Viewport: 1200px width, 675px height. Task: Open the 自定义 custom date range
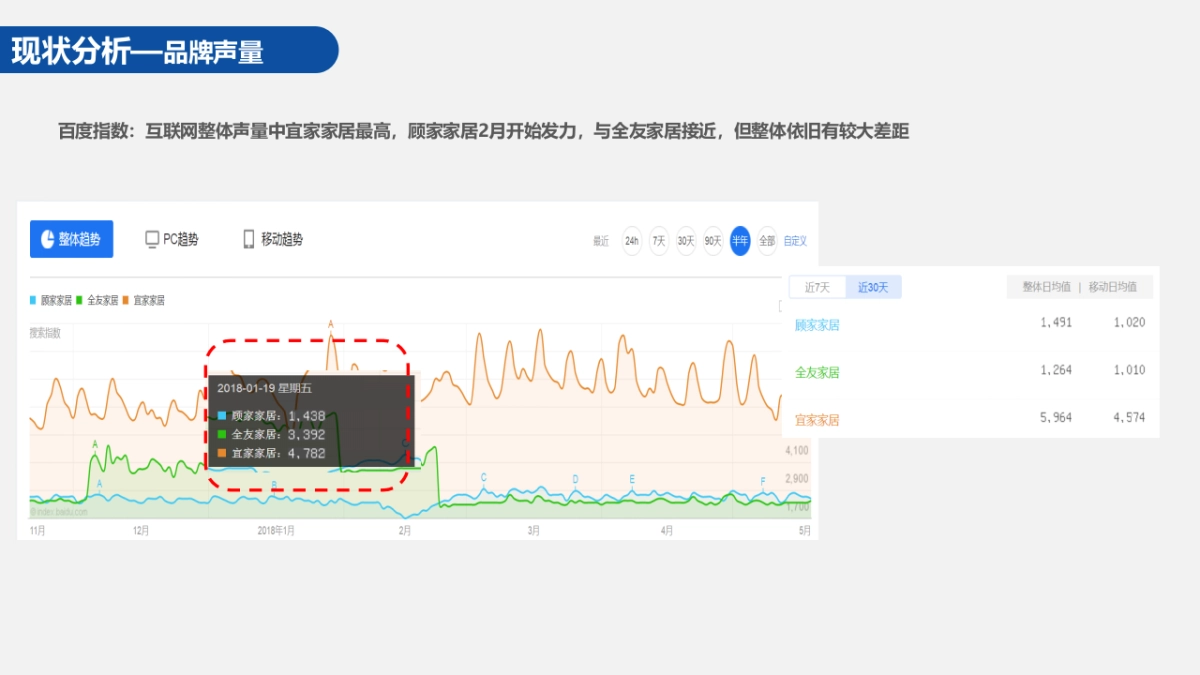point(795,242)
